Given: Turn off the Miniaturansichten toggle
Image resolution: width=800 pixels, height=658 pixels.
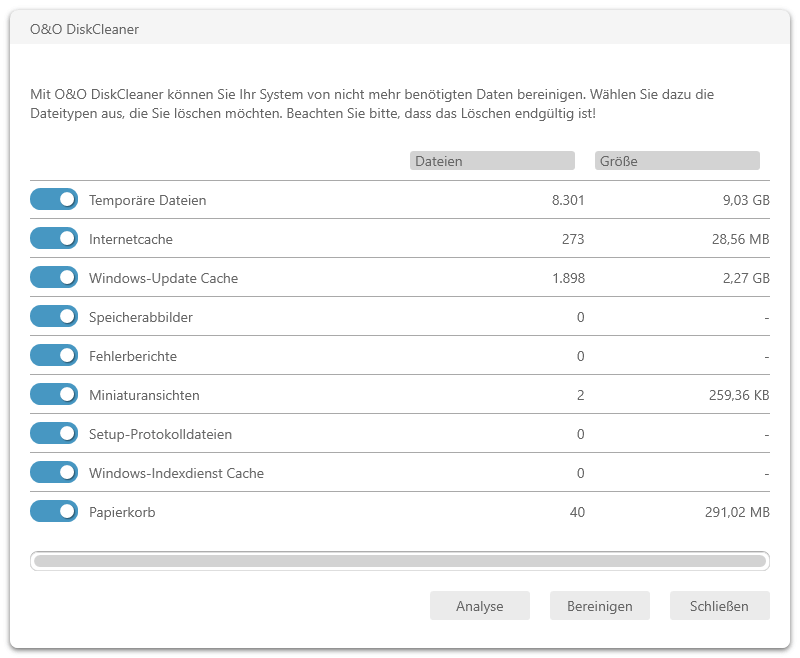Looking at the screenshot, I should (54, 394).
